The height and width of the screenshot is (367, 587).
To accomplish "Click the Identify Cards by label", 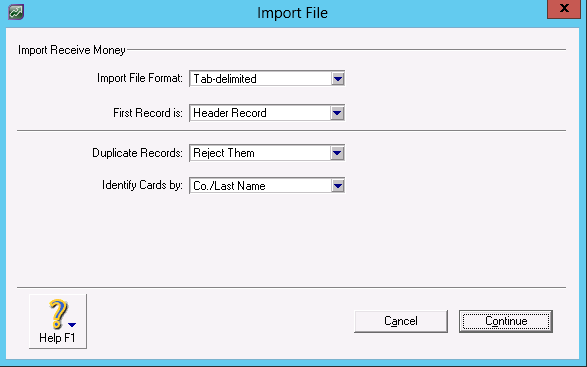I will (142, 185).
